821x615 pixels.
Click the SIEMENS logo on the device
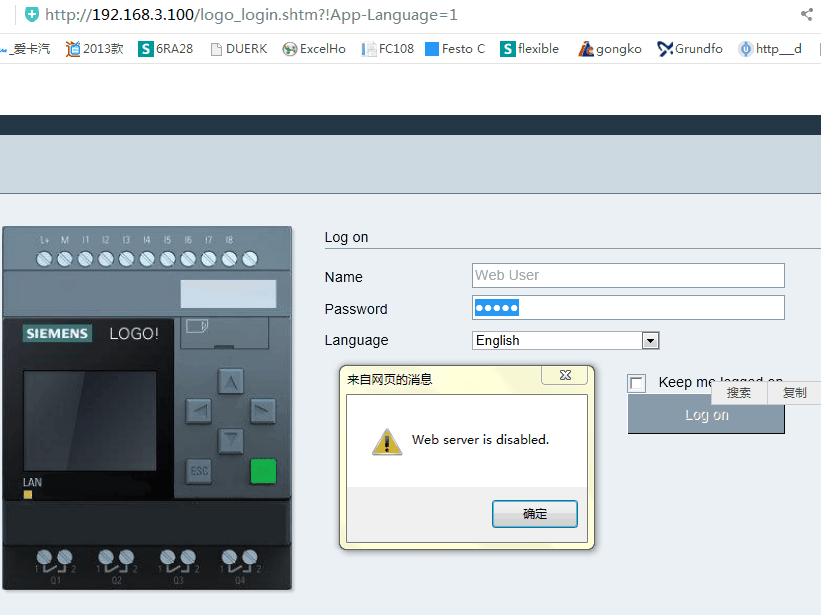pyautogui.click(x=57, y=333)
